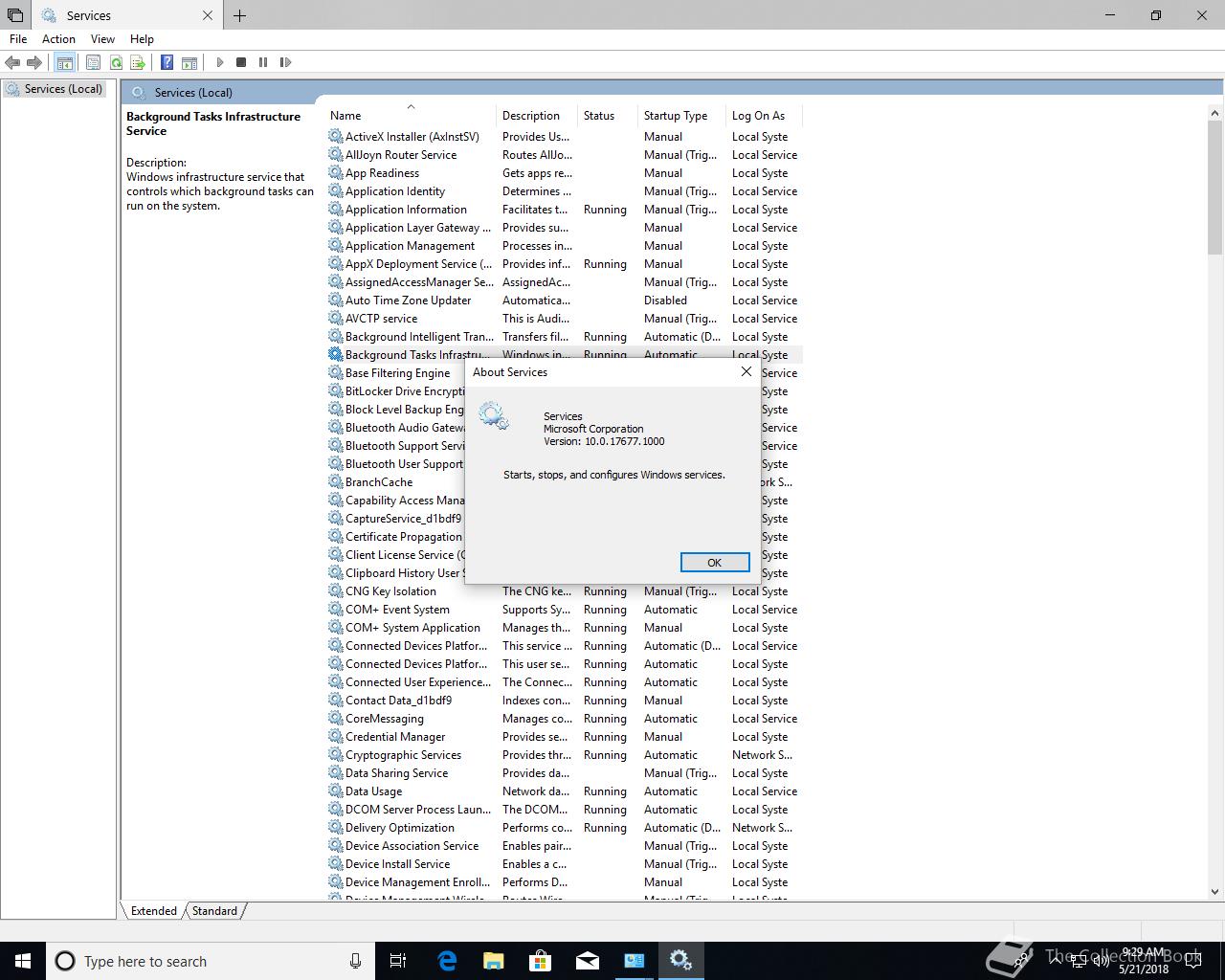Viewport: 1225px width, 980px height.
Task: Select the AVCTP service row name
Action: (x=381, y=319)
